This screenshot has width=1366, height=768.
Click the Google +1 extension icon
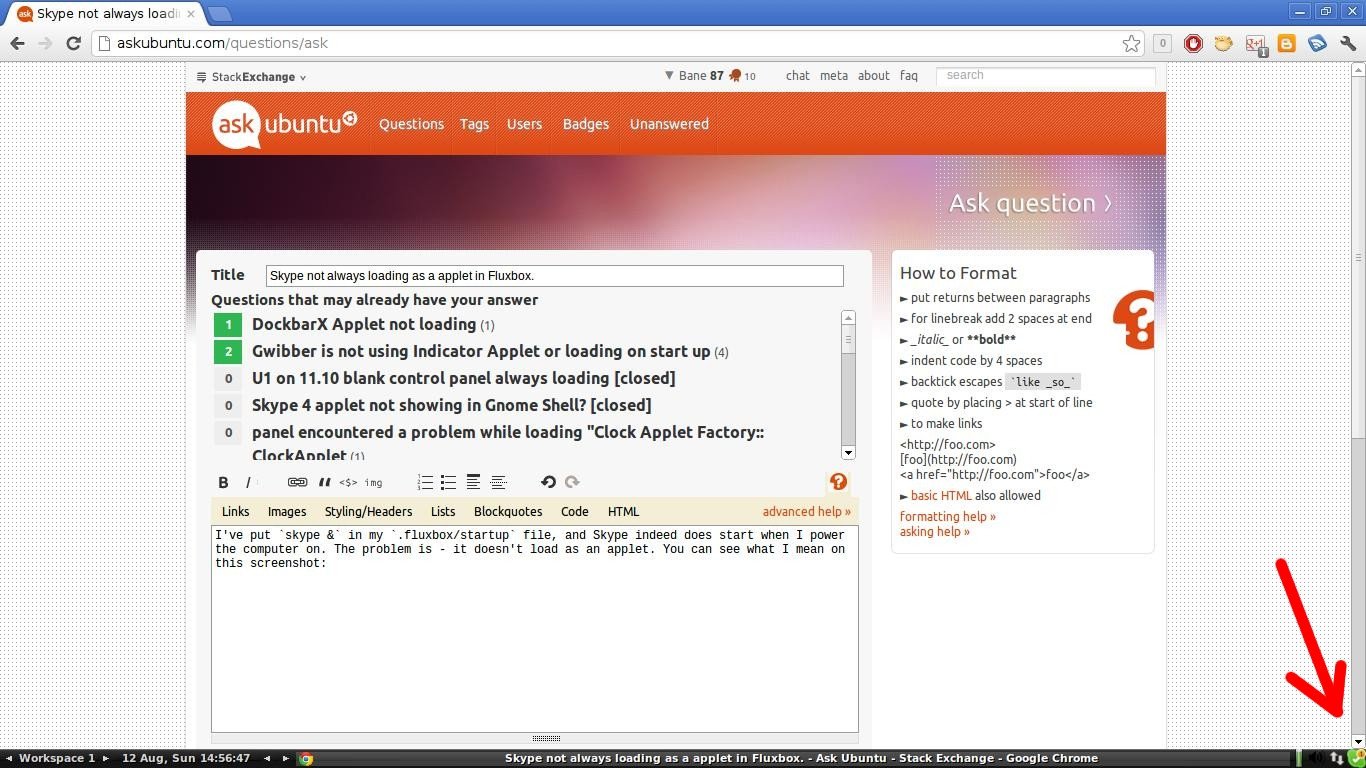tap(1256, 44)
